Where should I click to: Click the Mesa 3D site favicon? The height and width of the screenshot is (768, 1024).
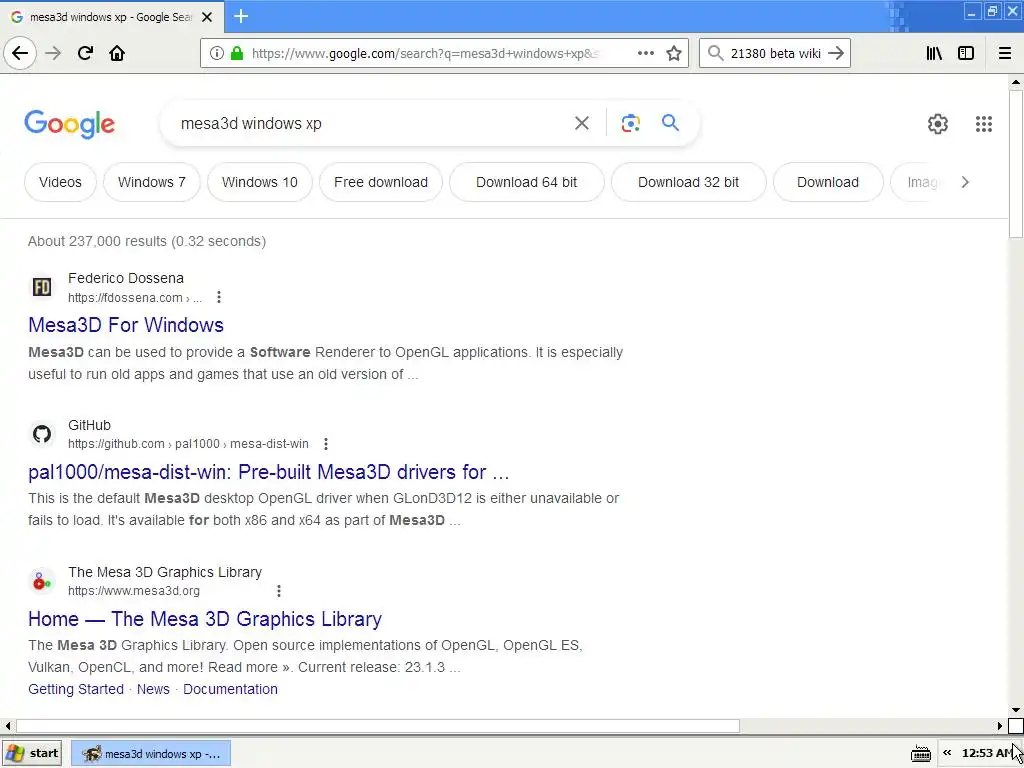click(42, 581)
